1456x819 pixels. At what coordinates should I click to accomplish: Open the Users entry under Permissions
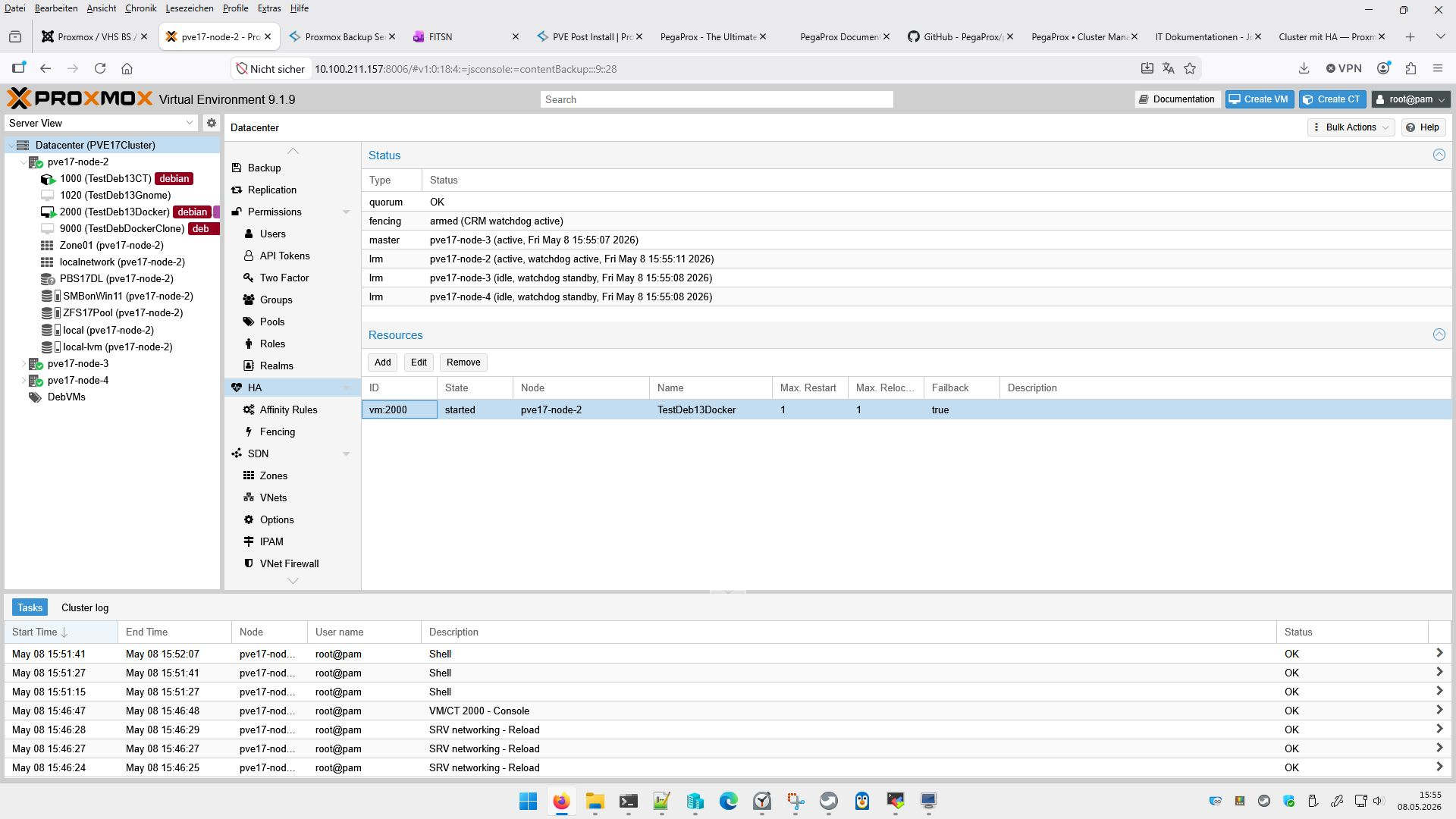(272, 234)
